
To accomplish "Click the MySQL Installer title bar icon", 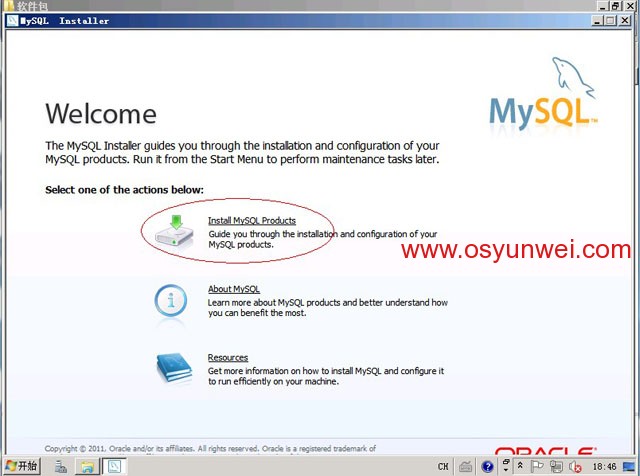I will [13, 20].
